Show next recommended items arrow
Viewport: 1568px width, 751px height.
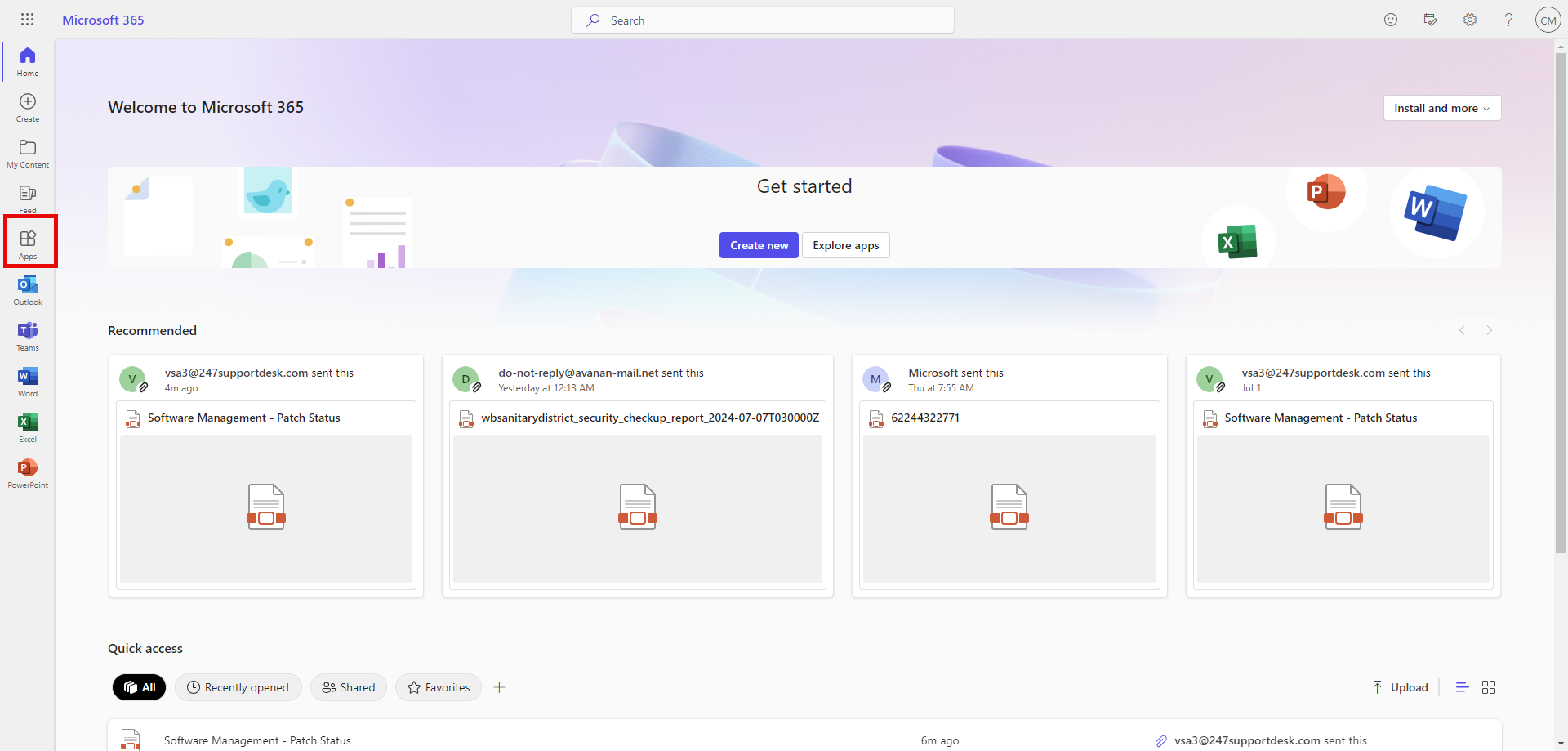tap(1489, 330)
